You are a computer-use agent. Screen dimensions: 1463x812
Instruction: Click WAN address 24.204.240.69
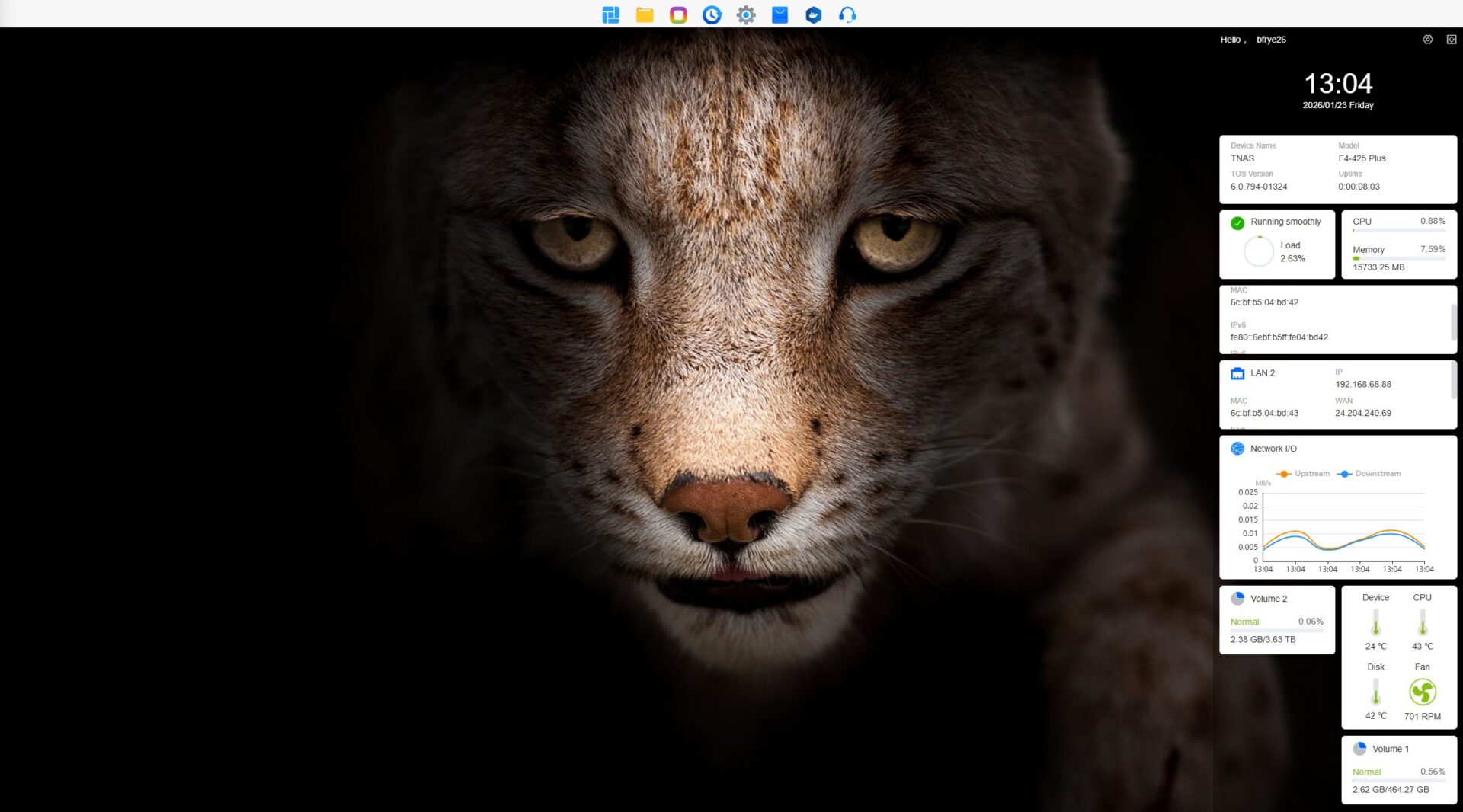[x=1362, y=414]
